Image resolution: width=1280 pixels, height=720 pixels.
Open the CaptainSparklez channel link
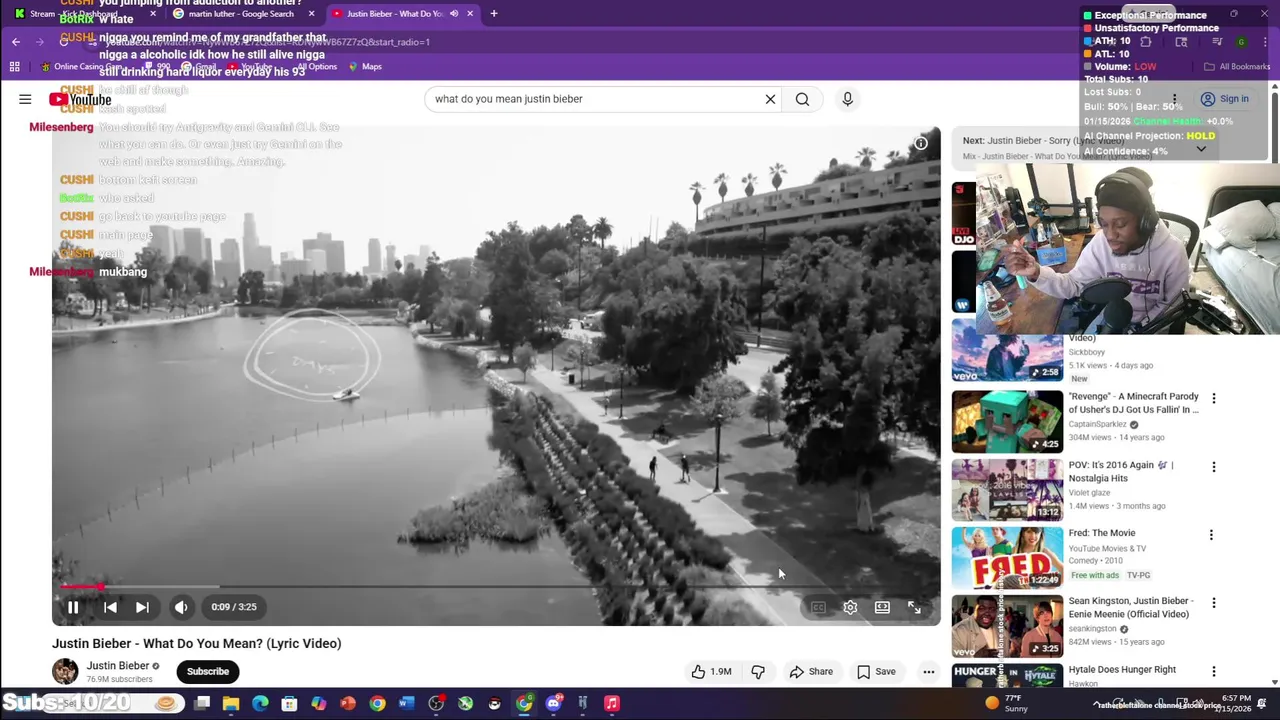point(1097,425)
